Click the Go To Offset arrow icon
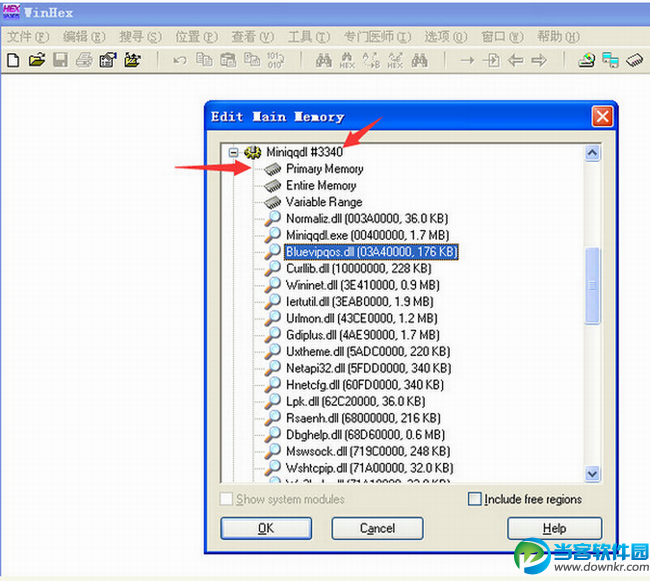The height and width of the screenshot is (581, 650). (467, 61)
